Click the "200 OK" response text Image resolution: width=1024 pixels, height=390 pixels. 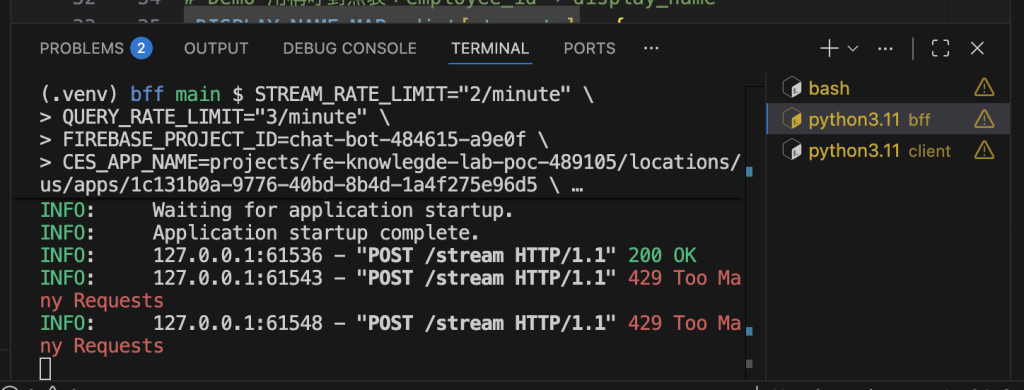pos(663,255)
